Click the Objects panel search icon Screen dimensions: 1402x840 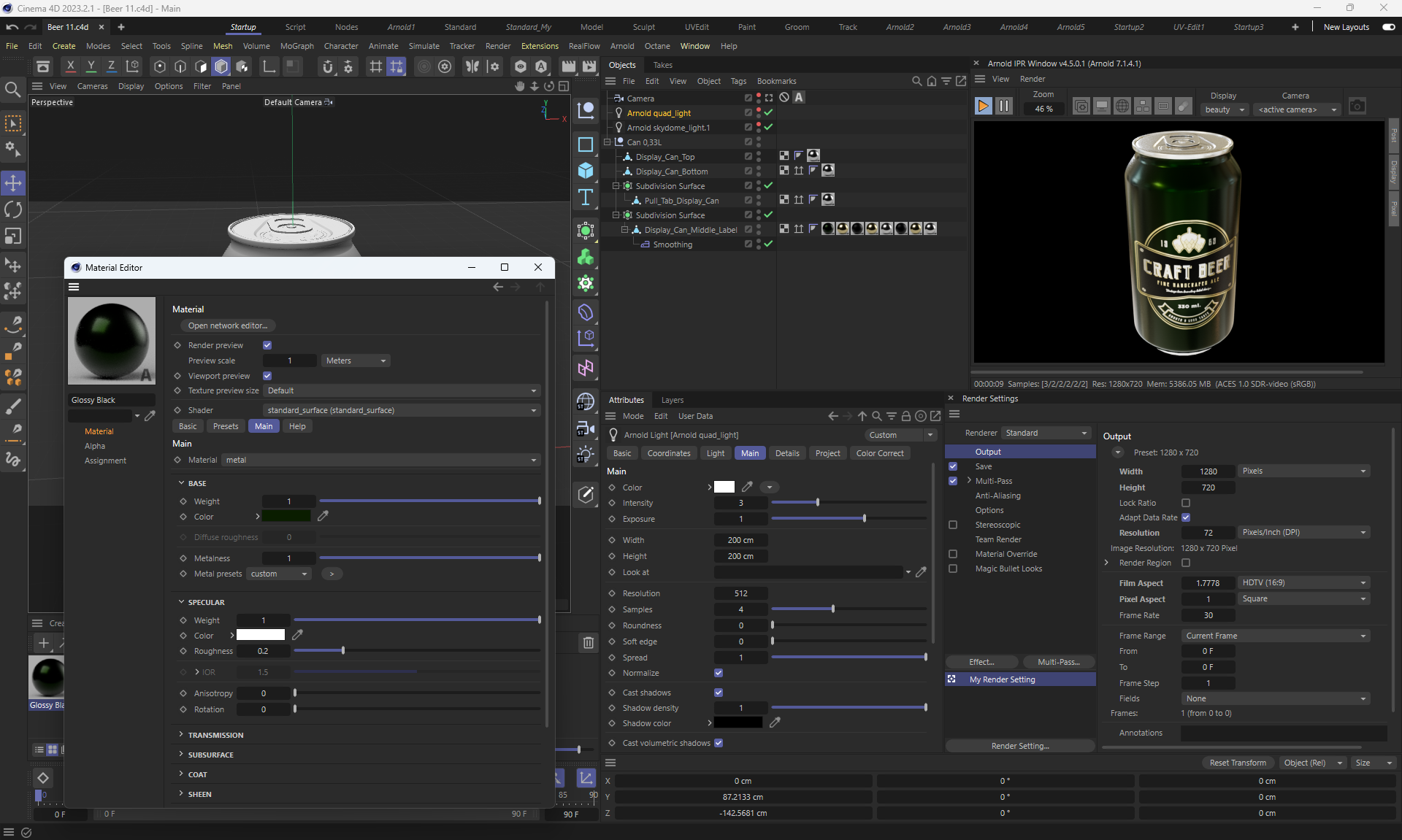[x=916, y=81]
